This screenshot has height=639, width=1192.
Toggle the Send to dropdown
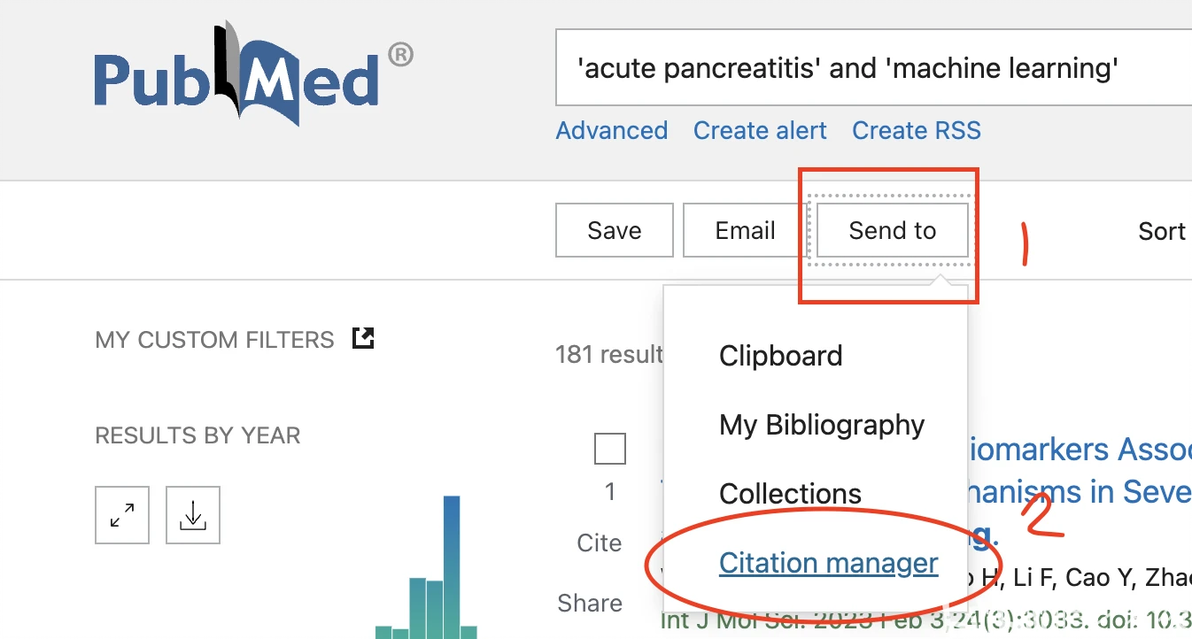tap(892, 231)
